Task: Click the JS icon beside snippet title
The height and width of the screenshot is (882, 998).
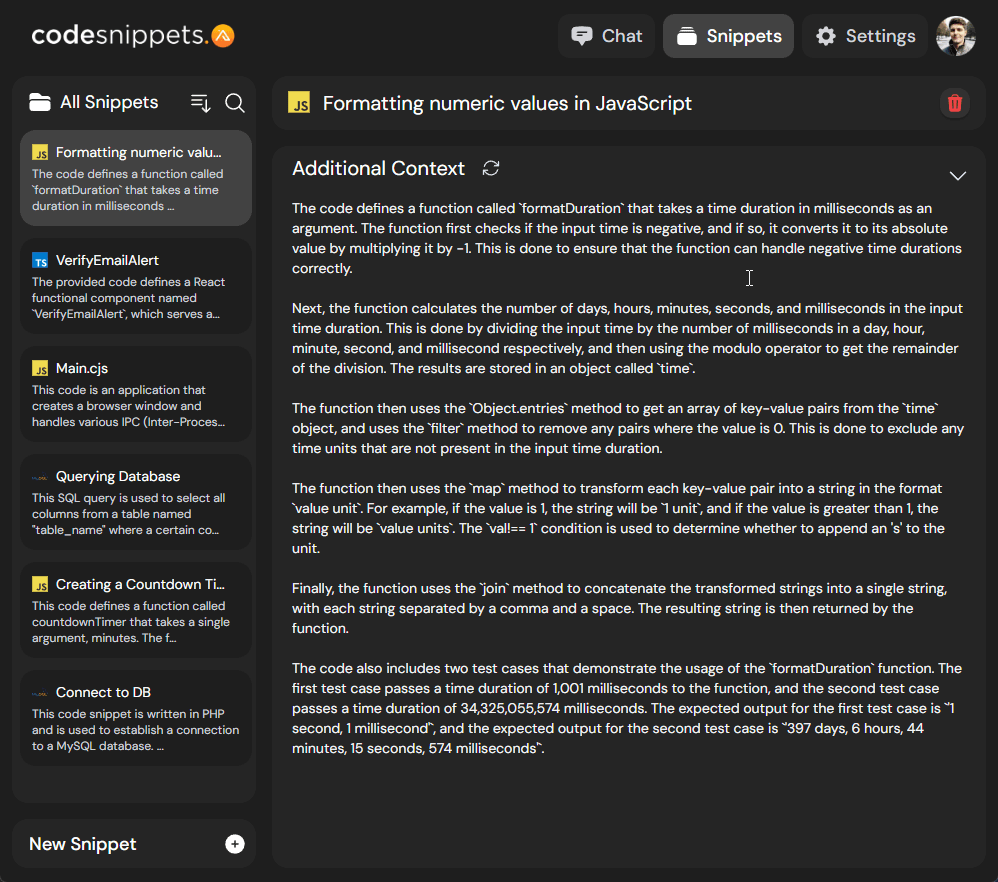Action: [299, 102]
